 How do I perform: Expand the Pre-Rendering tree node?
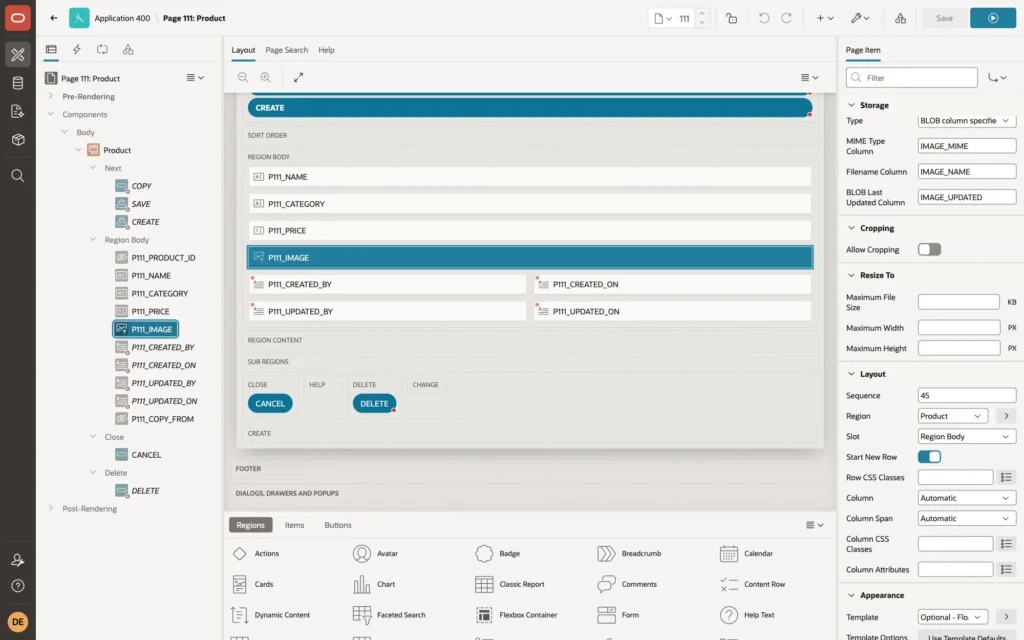click(x=50, y=96)
